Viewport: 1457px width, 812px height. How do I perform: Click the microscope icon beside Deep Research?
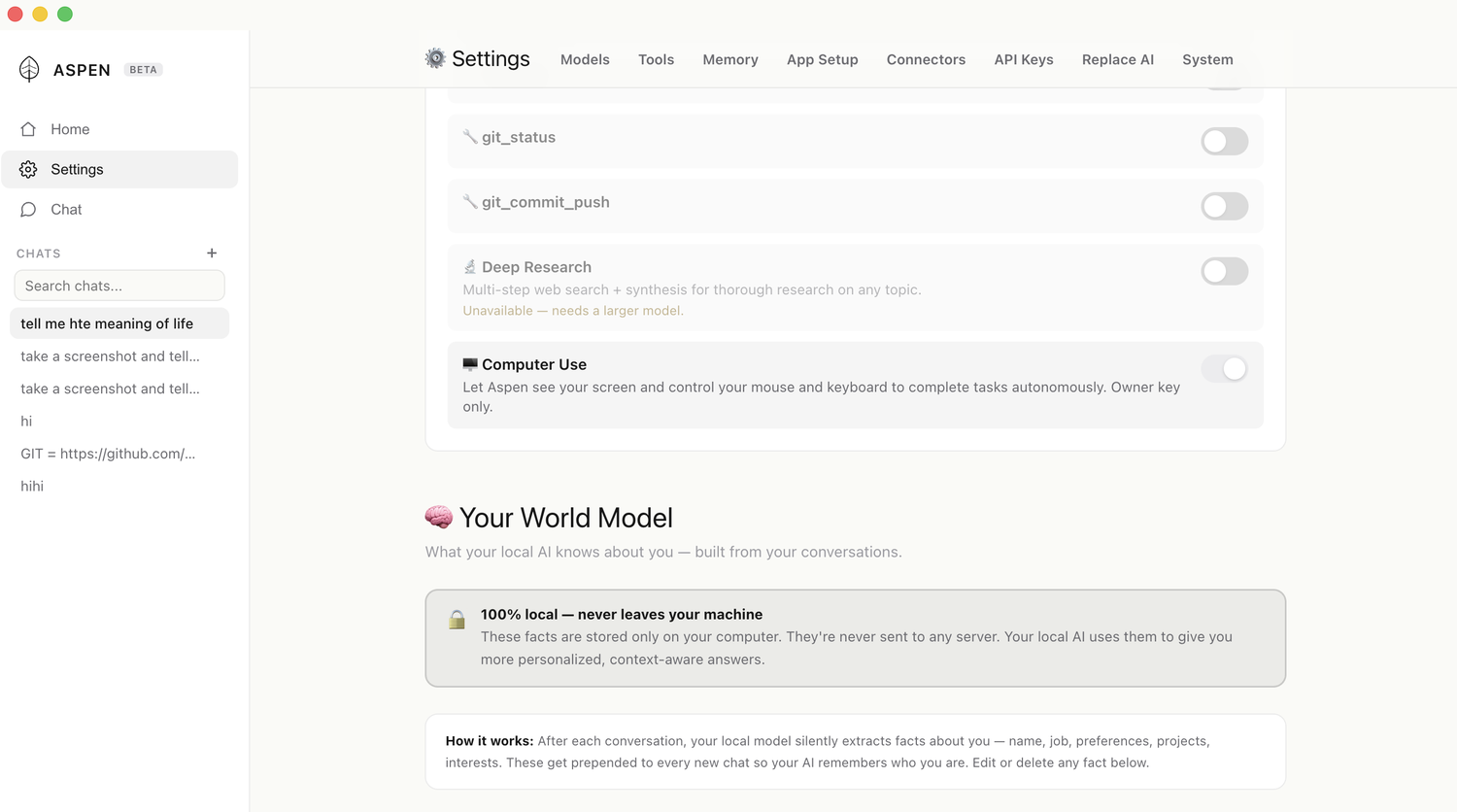(470, 267)
